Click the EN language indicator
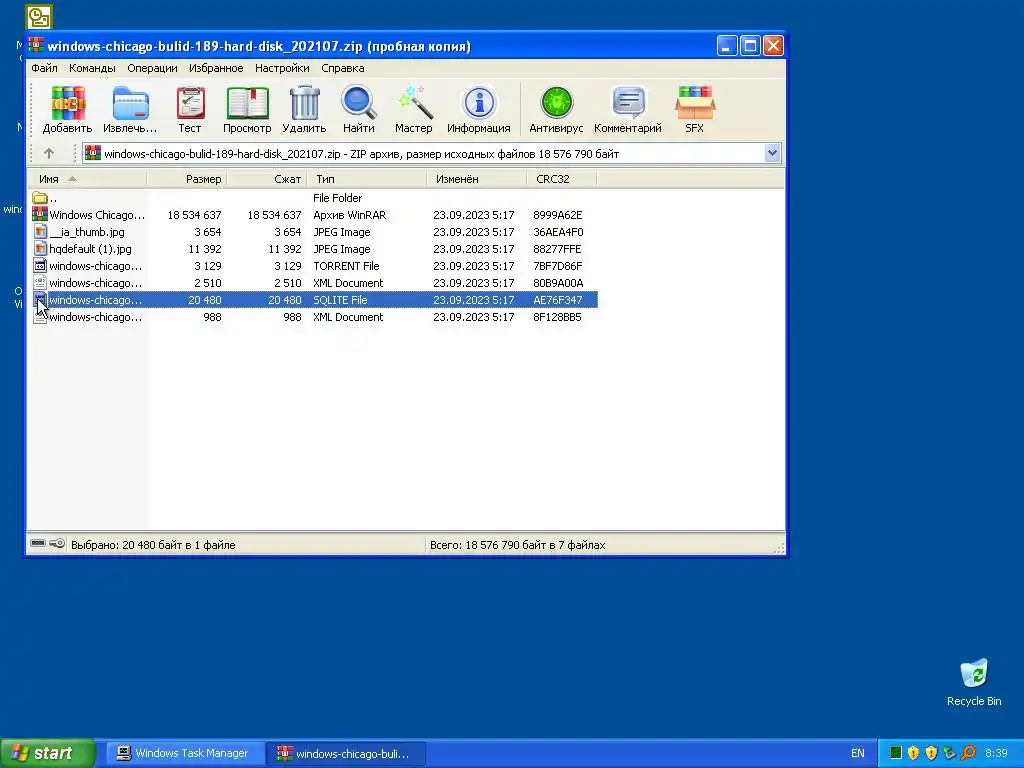Screen dimensions: 1024x768 point(857,753)
